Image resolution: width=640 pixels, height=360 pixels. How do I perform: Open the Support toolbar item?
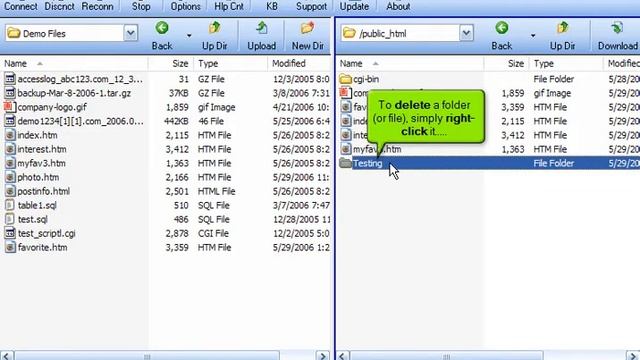click(311, 7)
